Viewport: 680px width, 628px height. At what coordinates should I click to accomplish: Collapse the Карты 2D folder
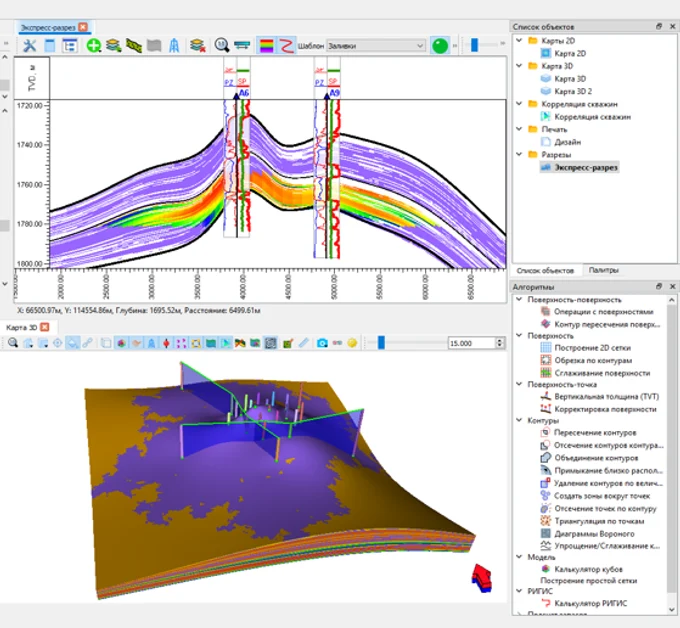(518, 41)
